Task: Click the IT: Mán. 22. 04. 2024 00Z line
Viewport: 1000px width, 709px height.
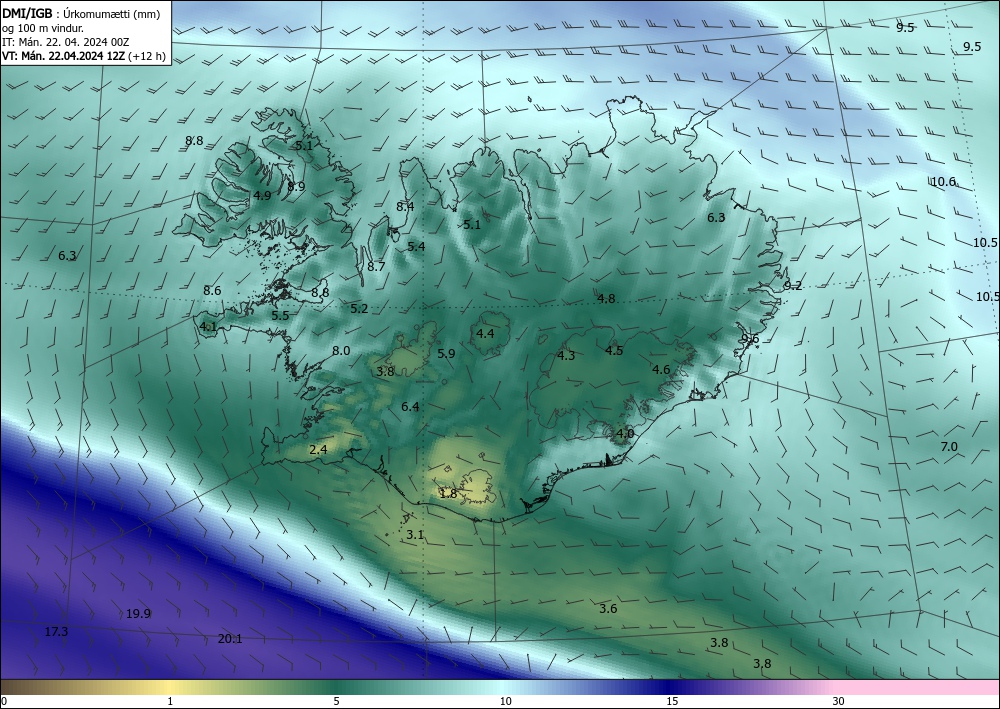Action: pyautogui.click(x=66, y=42)
